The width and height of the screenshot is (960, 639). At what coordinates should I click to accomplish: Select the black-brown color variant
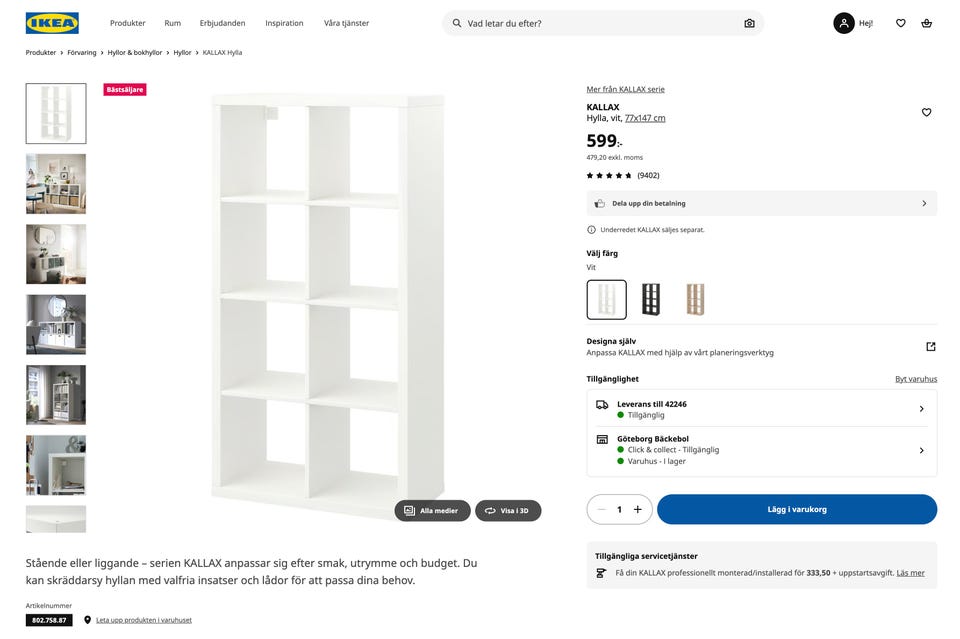tap(651, 299)
